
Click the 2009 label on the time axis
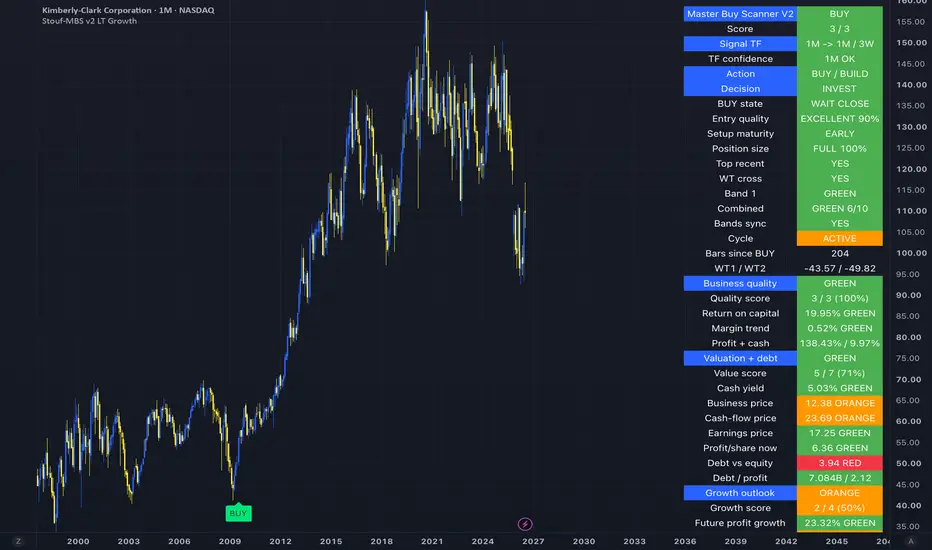tap(229, 541)
